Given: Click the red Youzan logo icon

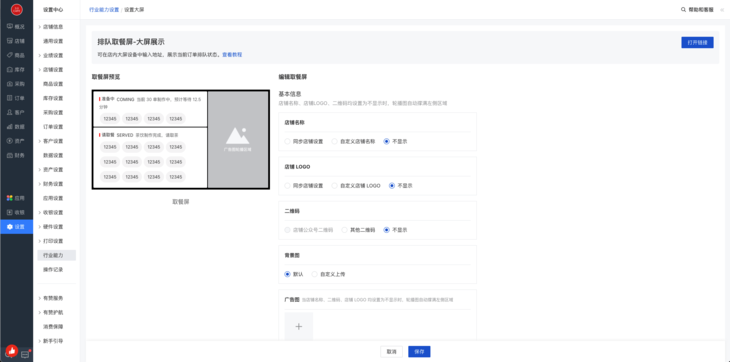Looking at the screenshot, I should (x=16, y=9).
